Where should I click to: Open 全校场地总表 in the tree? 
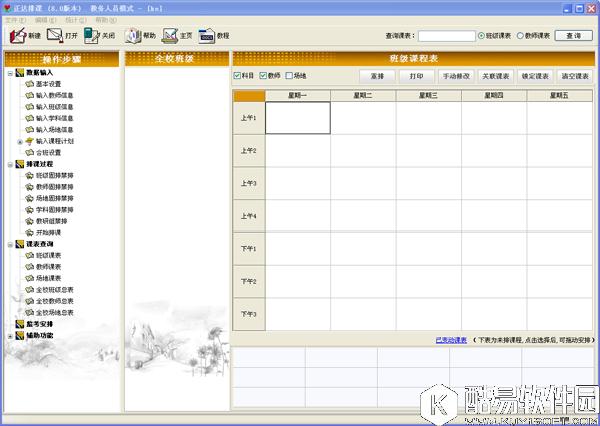click(54, 313)
